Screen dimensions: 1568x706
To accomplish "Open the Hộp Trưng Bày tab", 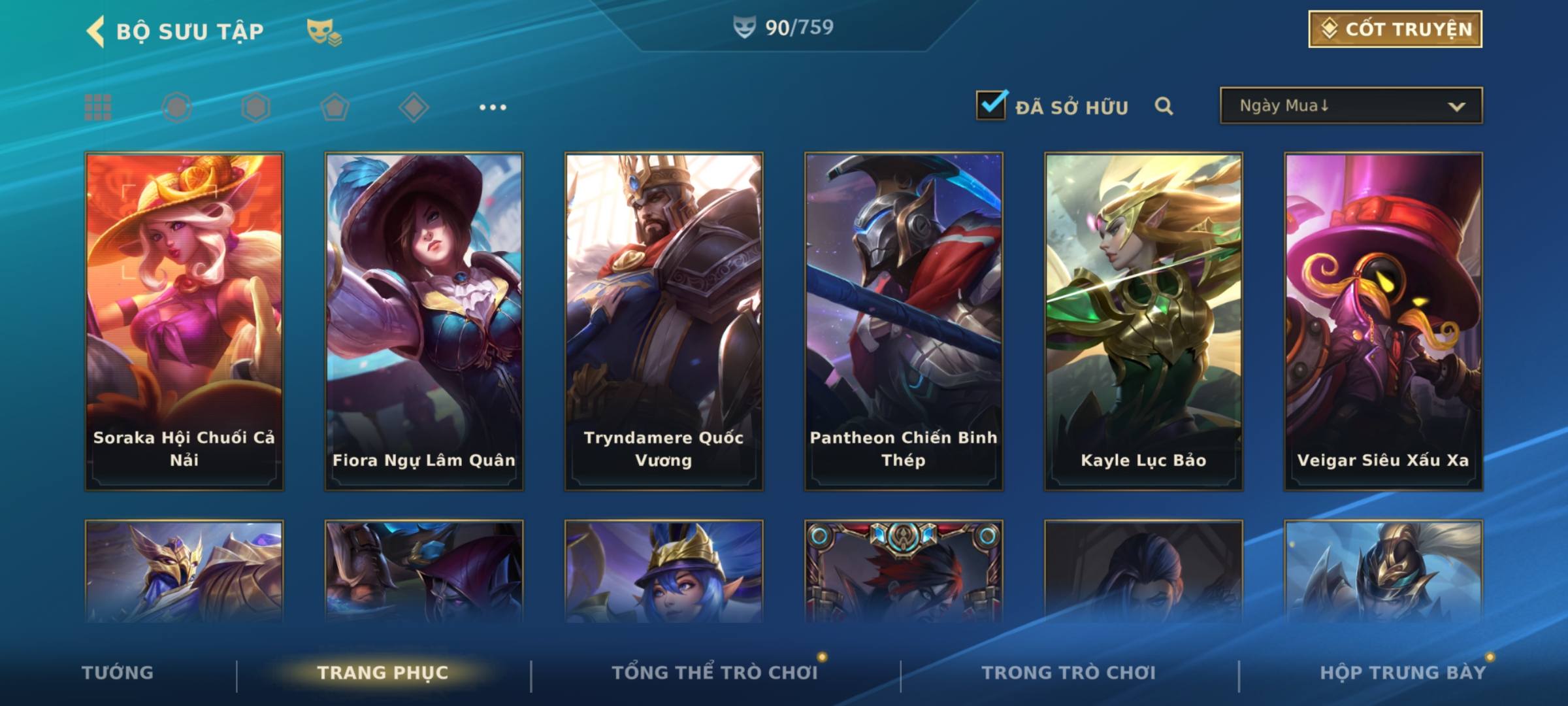I will (1403, 673).
